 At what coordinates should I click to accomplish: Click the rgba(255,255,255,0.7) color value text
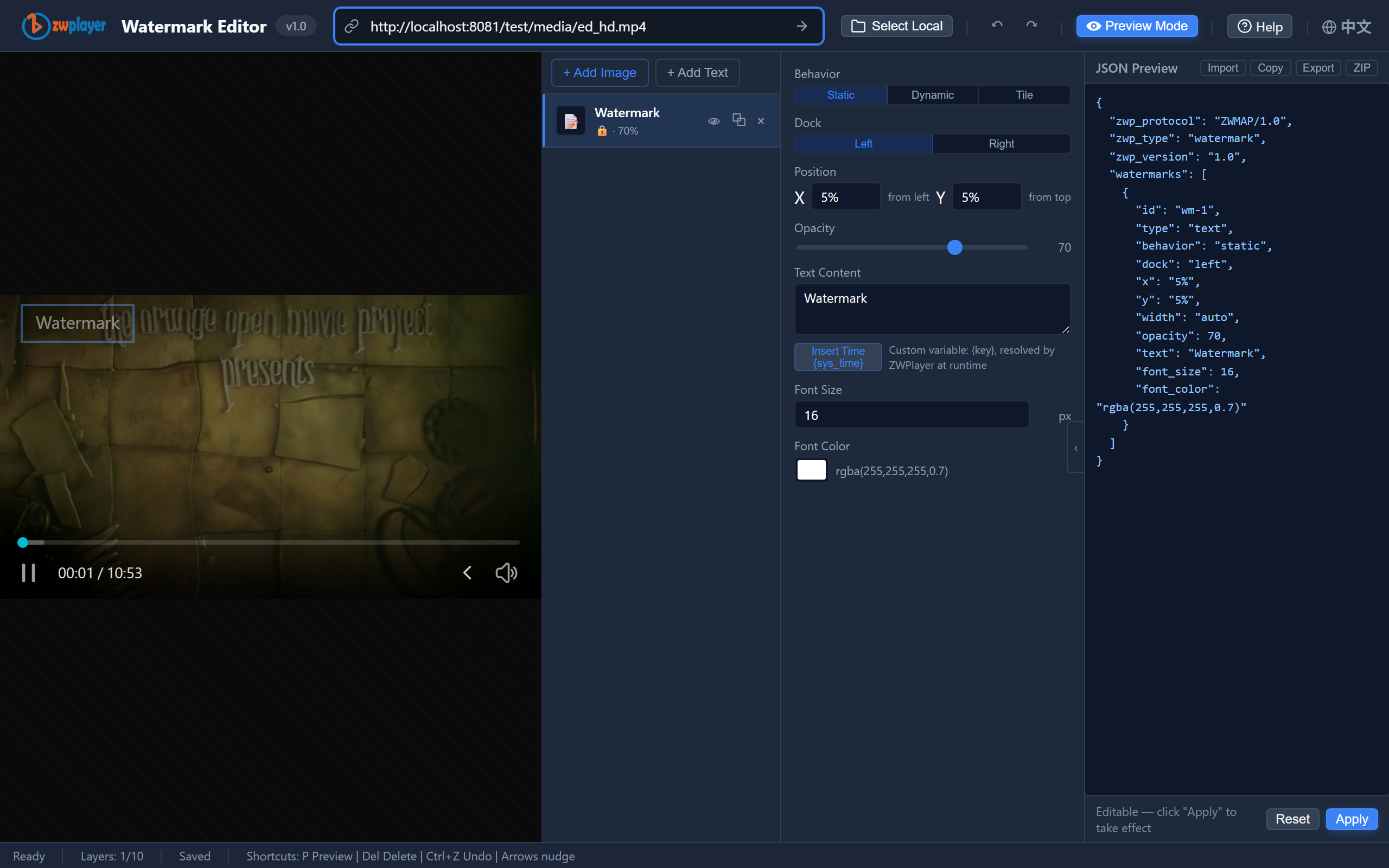tap(891, 471)
